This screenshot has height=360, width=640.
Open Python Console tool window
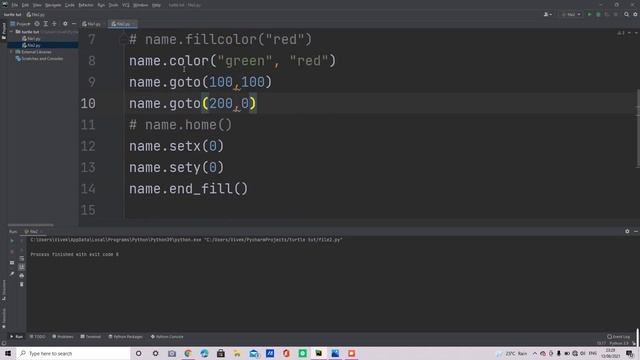(167, 337)
